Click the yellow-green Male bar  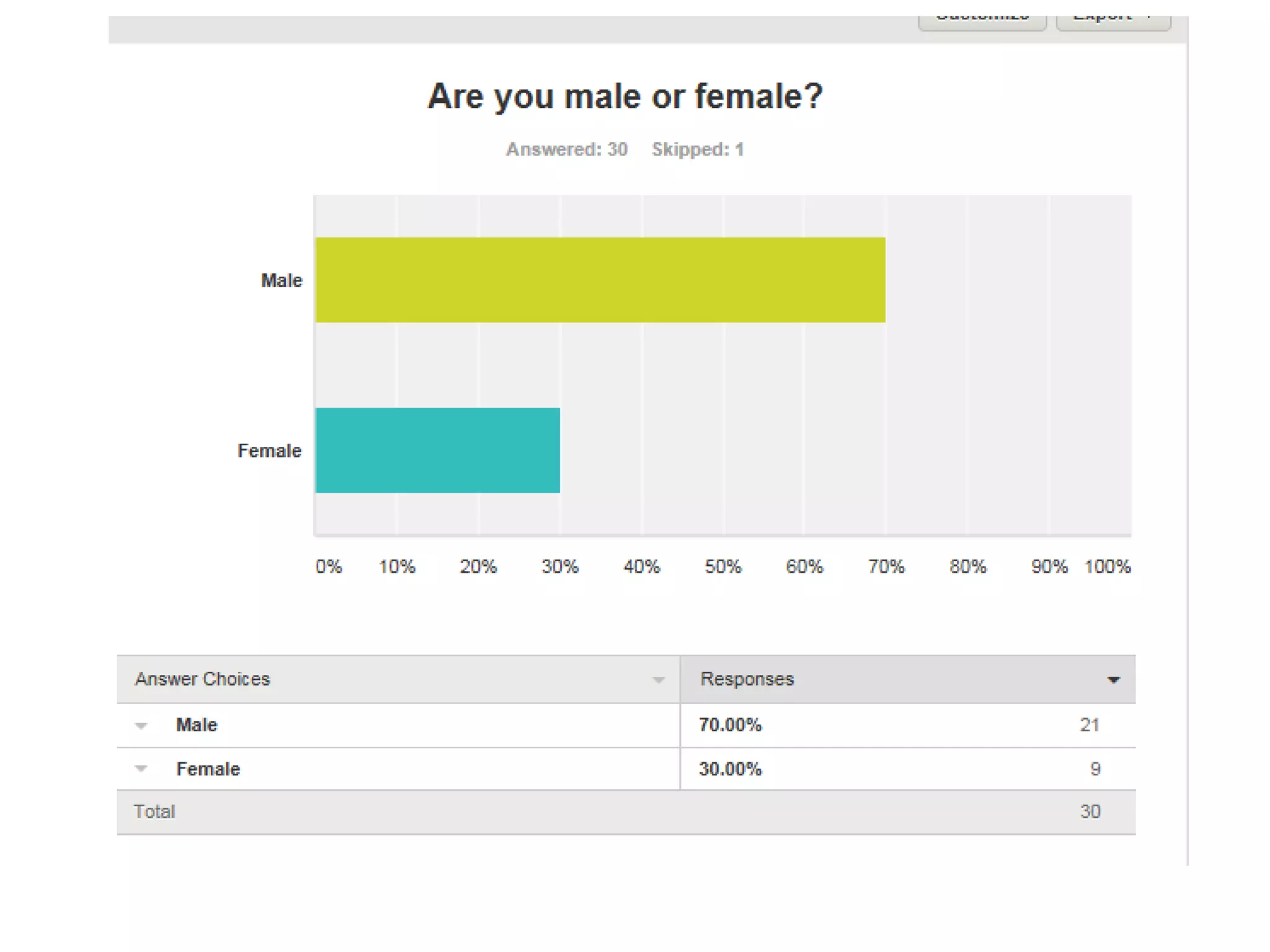tap(600, 280)
